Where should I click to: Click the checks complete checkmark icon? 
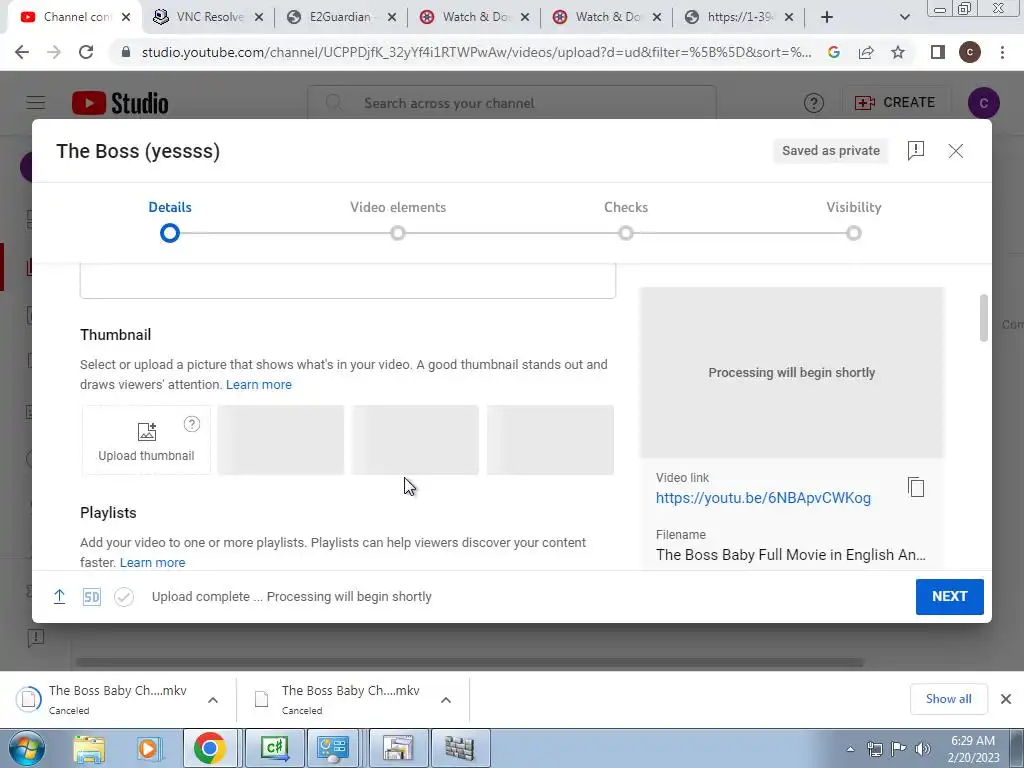coord(123,597)
